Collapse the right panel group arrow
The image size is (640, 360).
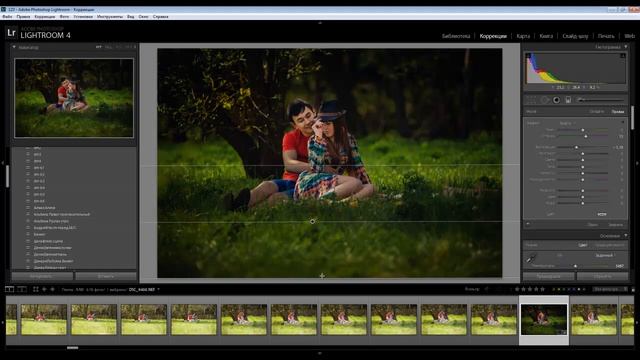638,163
